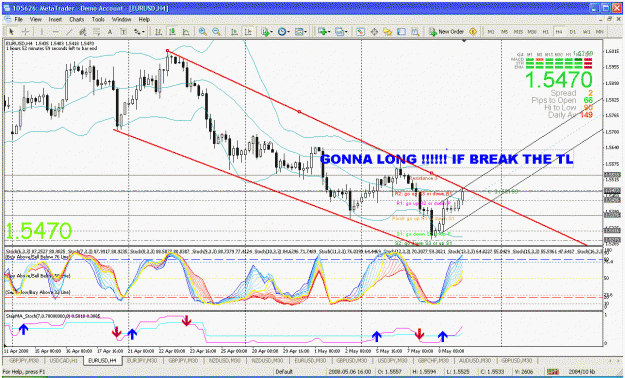Viewport: 625px width, 378px height.
Task: Select the Crosshair tool
Action: (25, 32)
